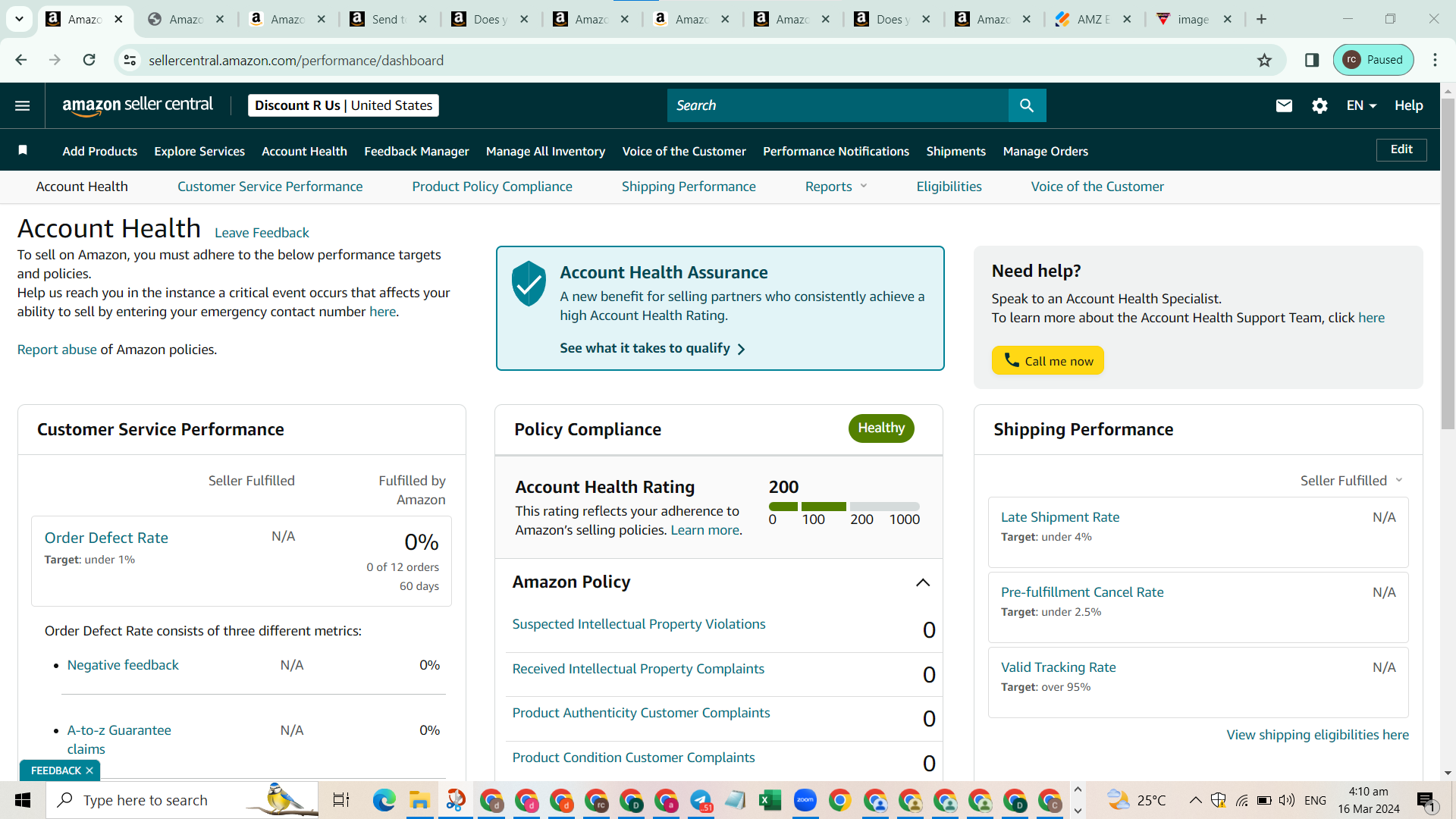Collapse the Amazon Policy section

pyautogui.click(x=923, y=582)
